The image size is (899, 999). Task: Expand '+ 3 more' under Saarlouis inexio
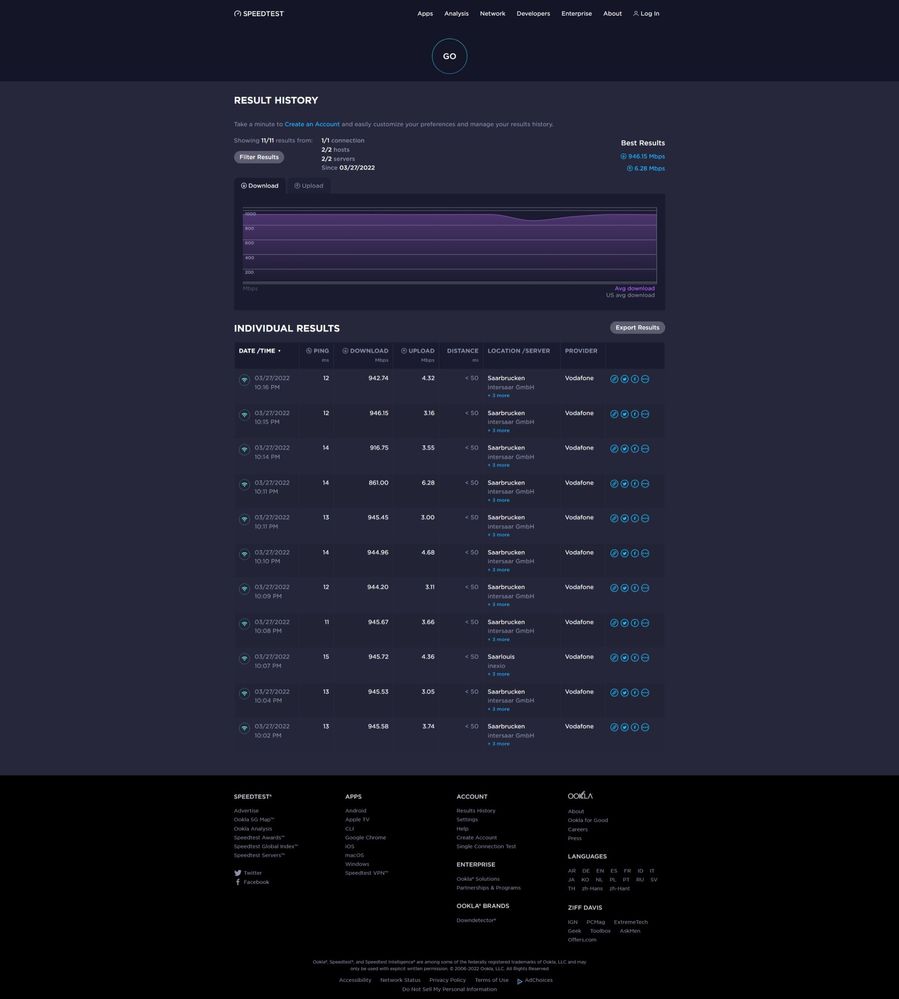point(498,674)
